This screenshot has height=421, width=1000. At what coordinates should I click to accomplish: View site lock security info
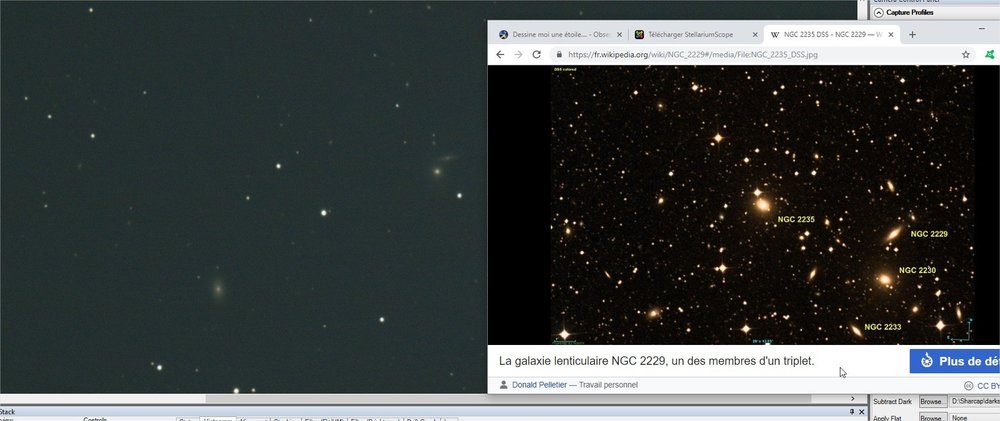559,55
